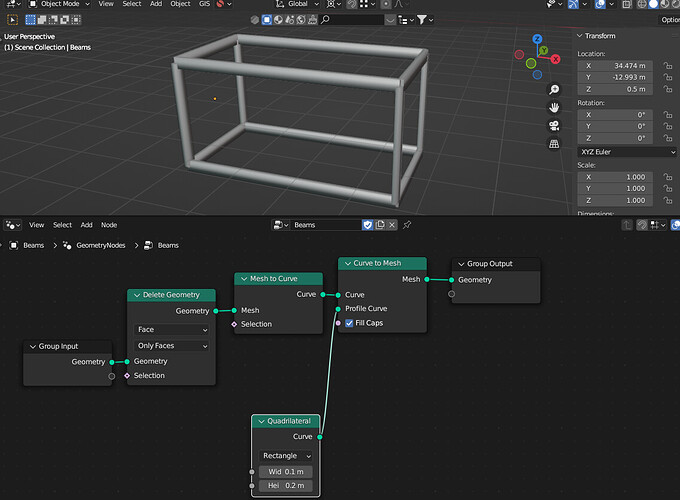Toggle the camera view gizmo
680x500 pixels.
pos(554,126)
